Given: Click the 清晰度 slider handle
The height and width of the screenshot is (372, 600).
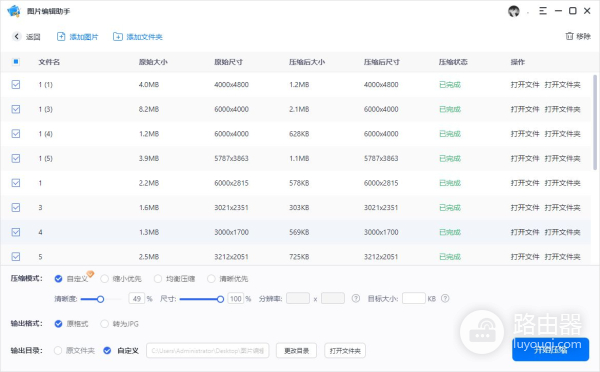Looking at the screenshot, I should [x=100, y=299].
